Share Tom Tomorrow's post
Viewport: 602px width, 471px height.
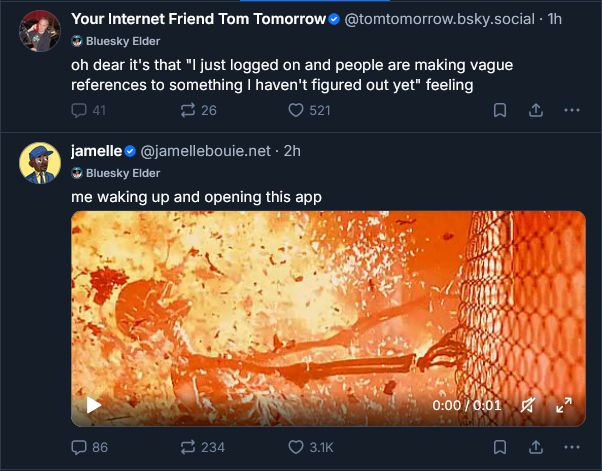[536, 110]
